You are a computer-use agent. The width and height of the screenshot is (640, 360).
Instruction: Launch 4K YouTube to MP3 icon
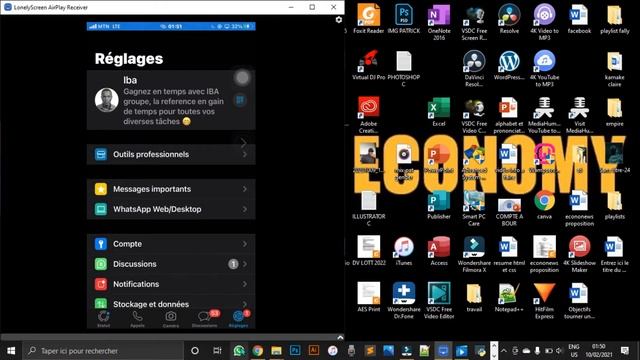click(x=544, y=69)
